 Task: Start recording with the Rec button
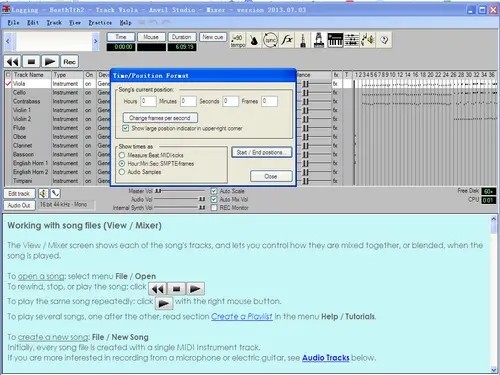(x=69, y=62)
